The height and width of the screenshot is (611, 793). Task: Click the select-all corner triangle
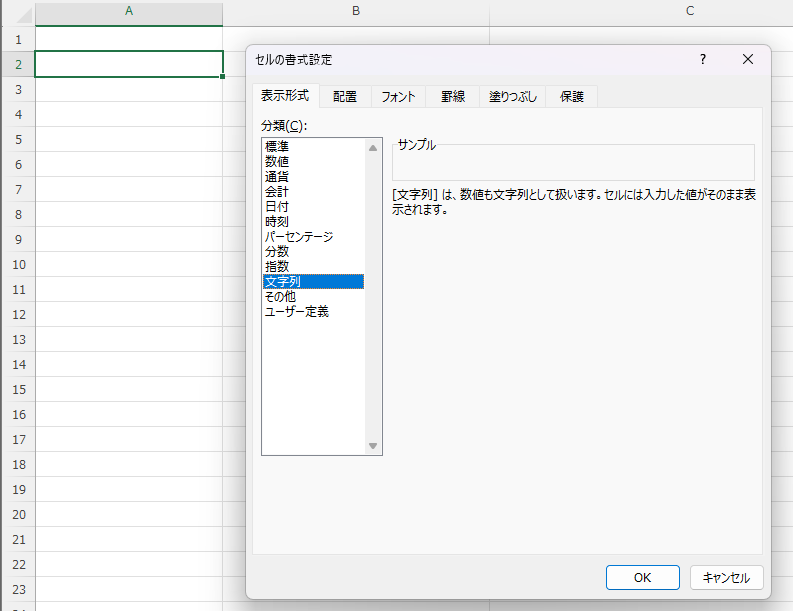(23, 15)
